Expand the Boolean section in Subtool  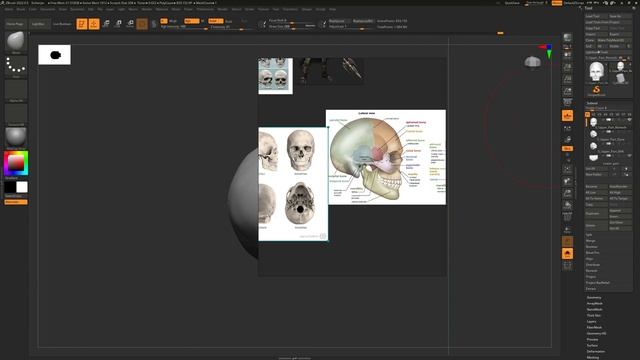pos(591,247)
